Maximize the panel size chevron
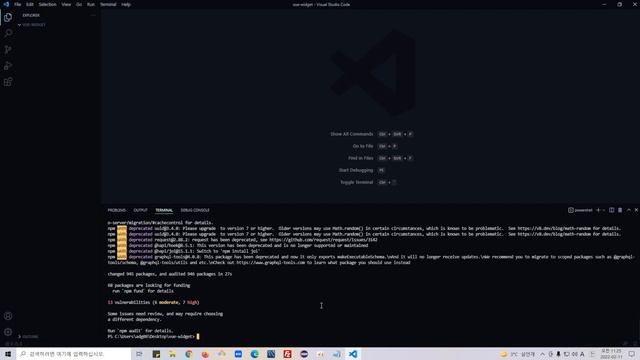640x360 pixels. point(629,210)
